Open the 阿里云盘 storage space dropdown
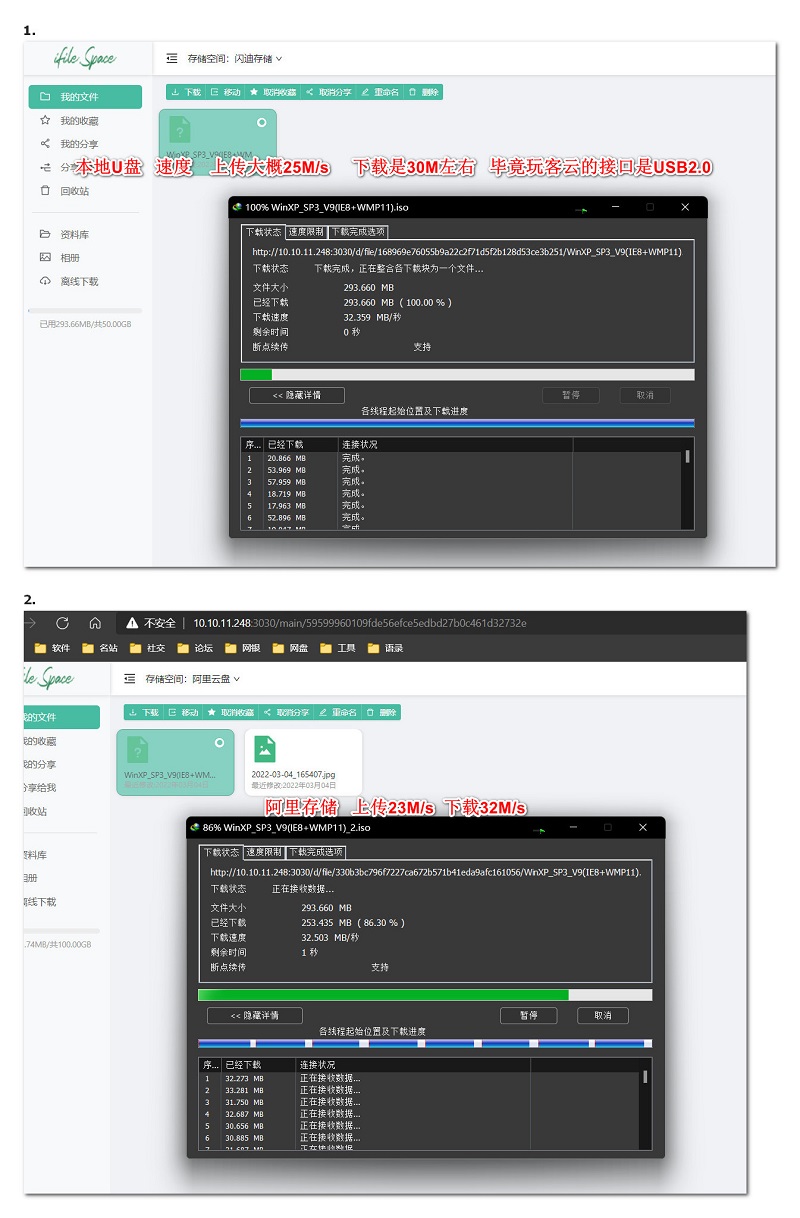The width and height of the screenshot is (800, 1218). point(193,679)
